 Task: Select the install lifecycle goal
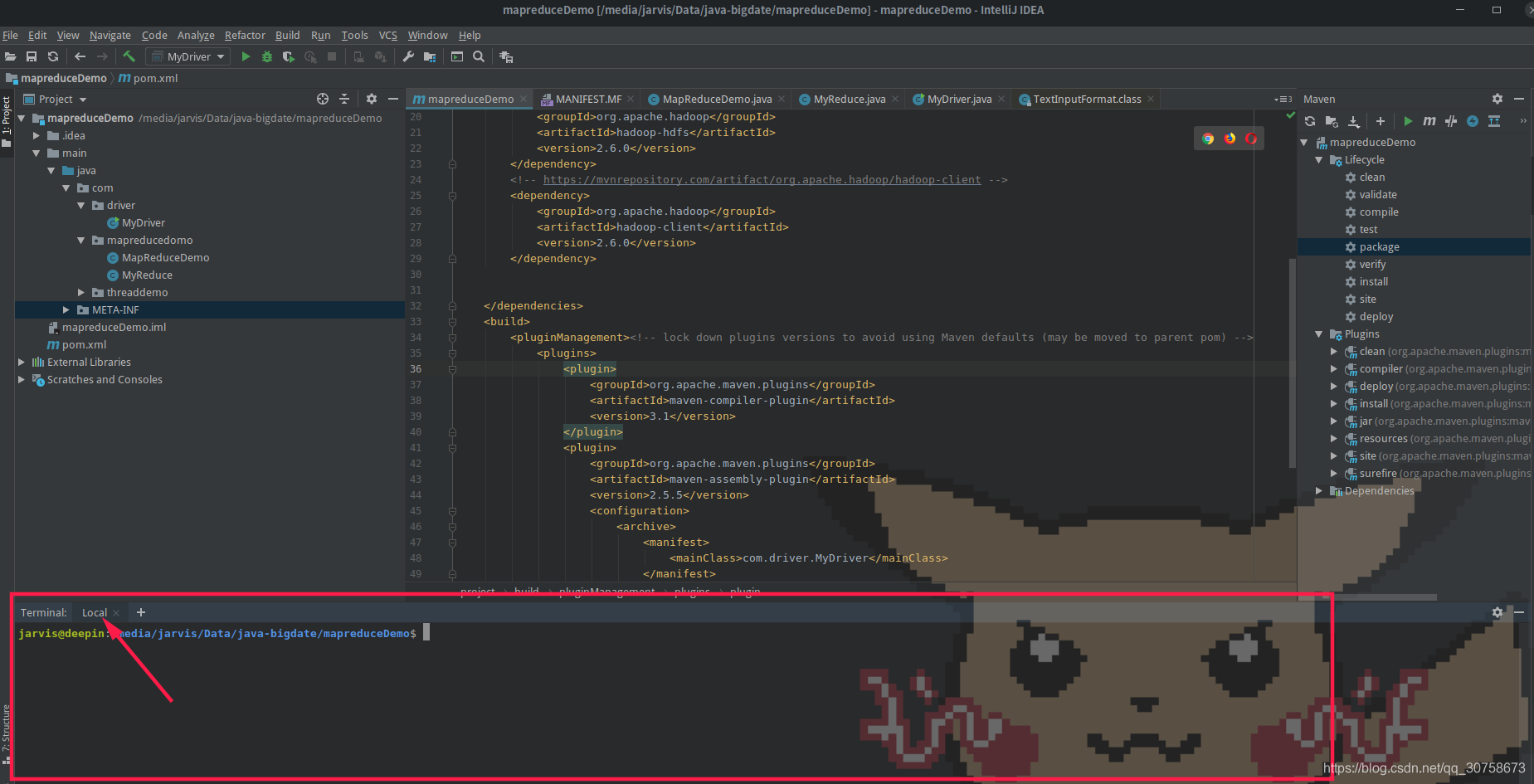tap(1374, 281)
